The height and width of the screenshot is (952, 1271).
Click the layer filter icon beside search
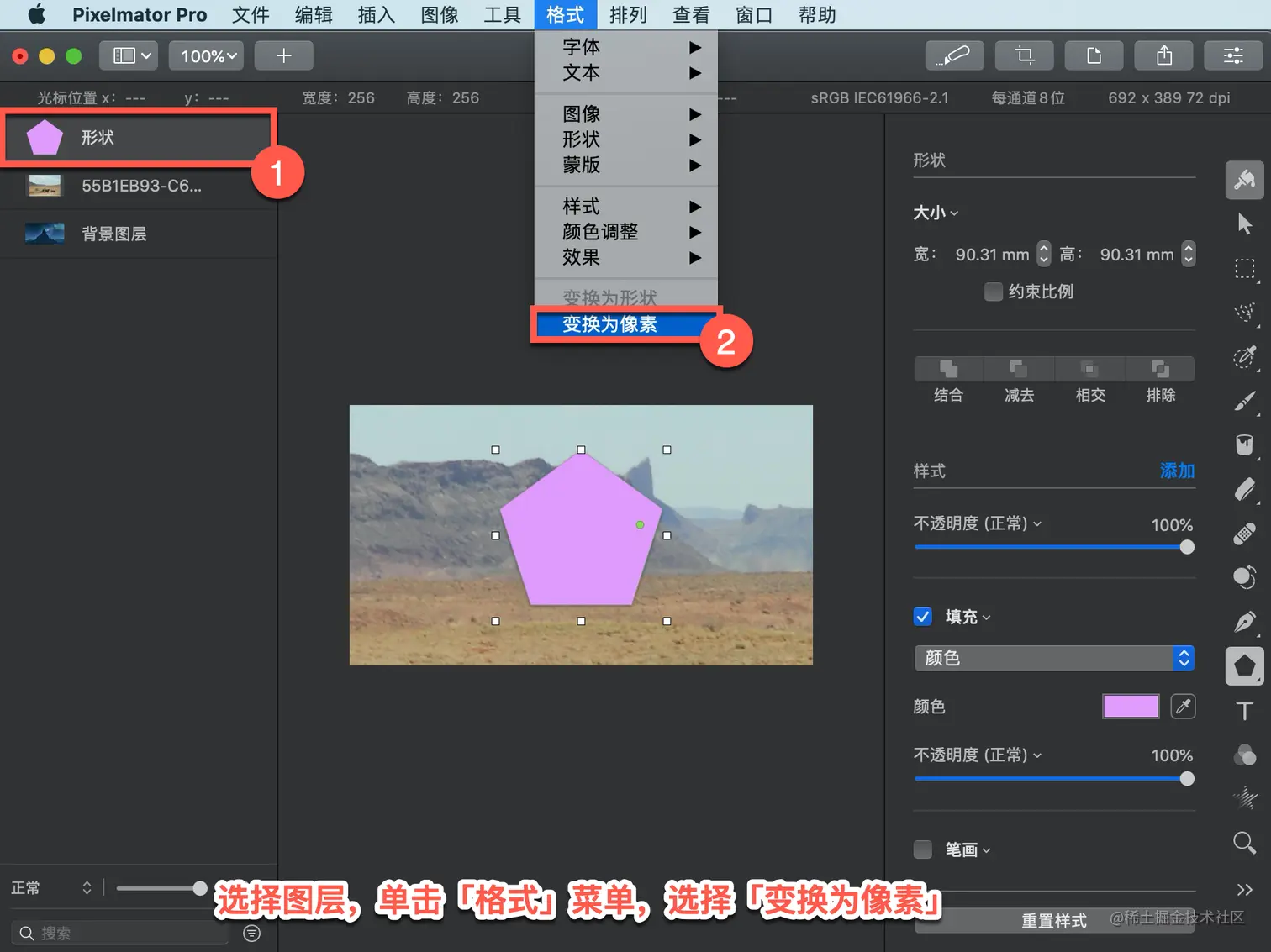pos(251,933)
